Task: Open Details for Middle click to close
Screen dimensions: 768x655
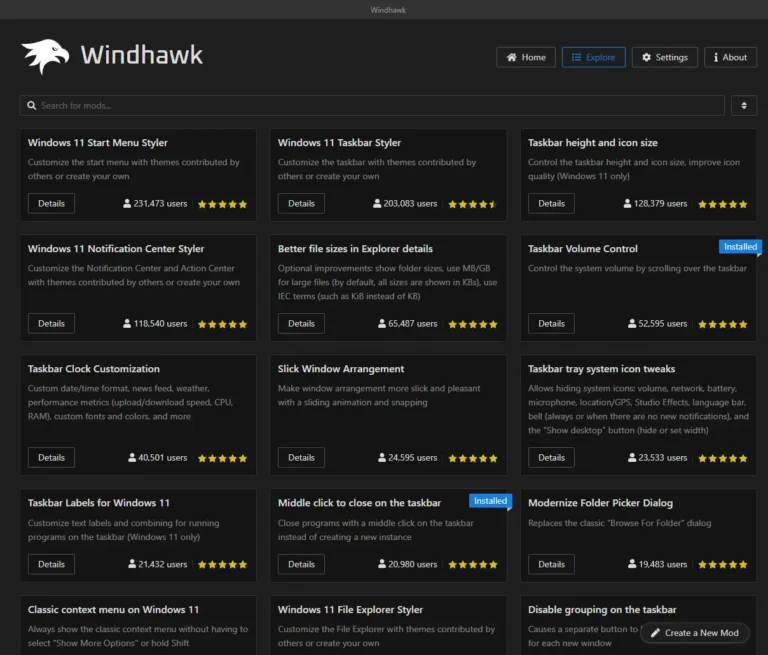Action: [301, 564]
